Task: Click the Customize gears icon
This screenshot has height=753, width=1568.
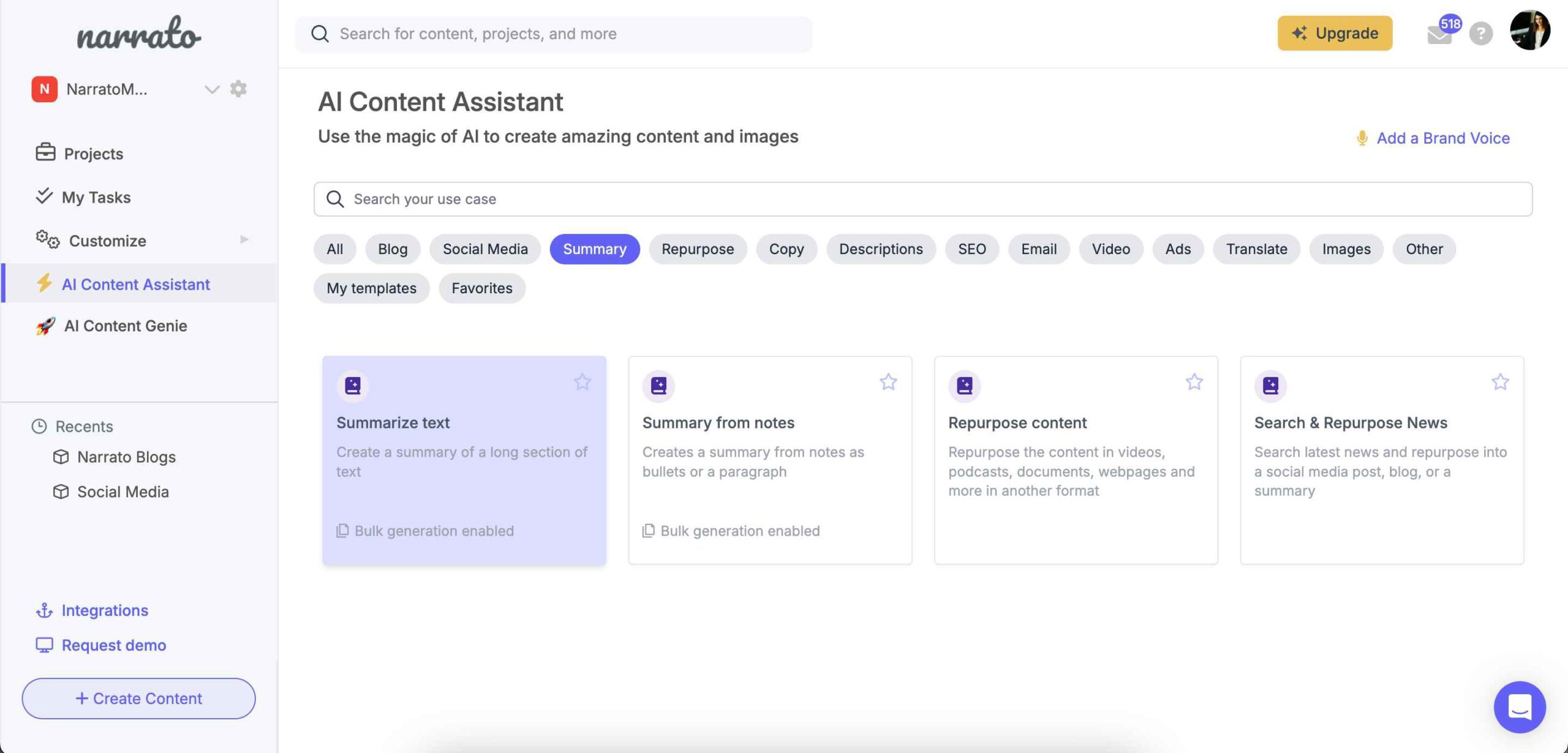Action: click(x=48, y=239)
